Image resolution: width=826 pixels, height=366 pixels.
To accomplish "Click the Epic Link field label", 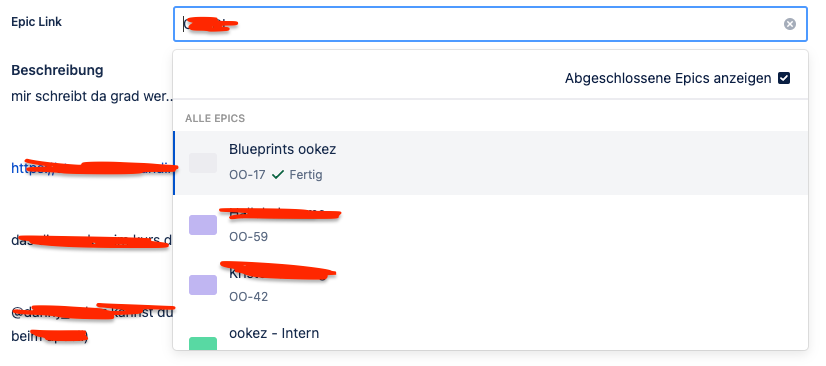I will (x=36, y=22).
